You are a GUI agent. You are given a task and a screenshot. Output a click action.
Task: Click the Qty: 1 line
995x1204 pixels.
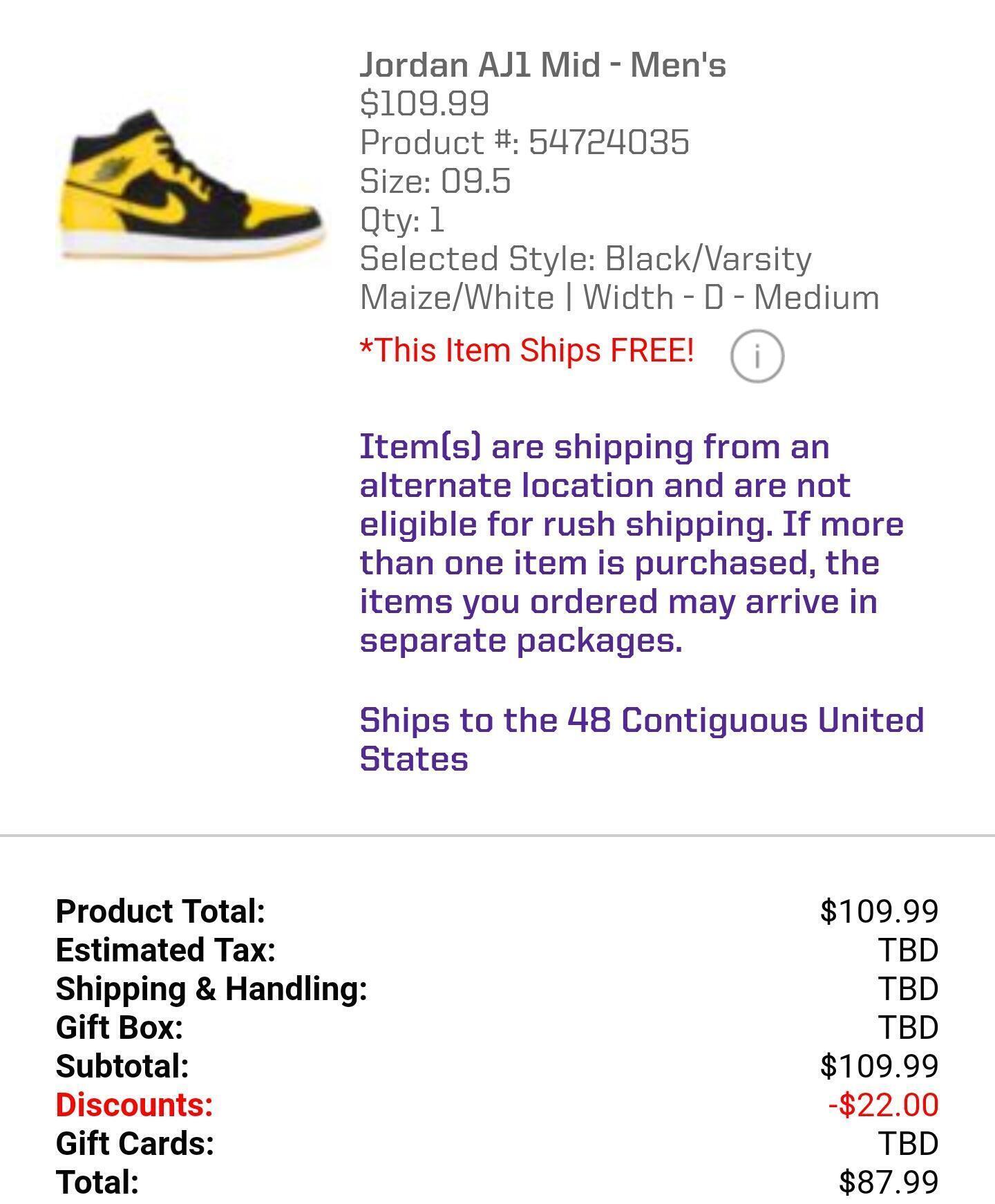click(402, 220)
